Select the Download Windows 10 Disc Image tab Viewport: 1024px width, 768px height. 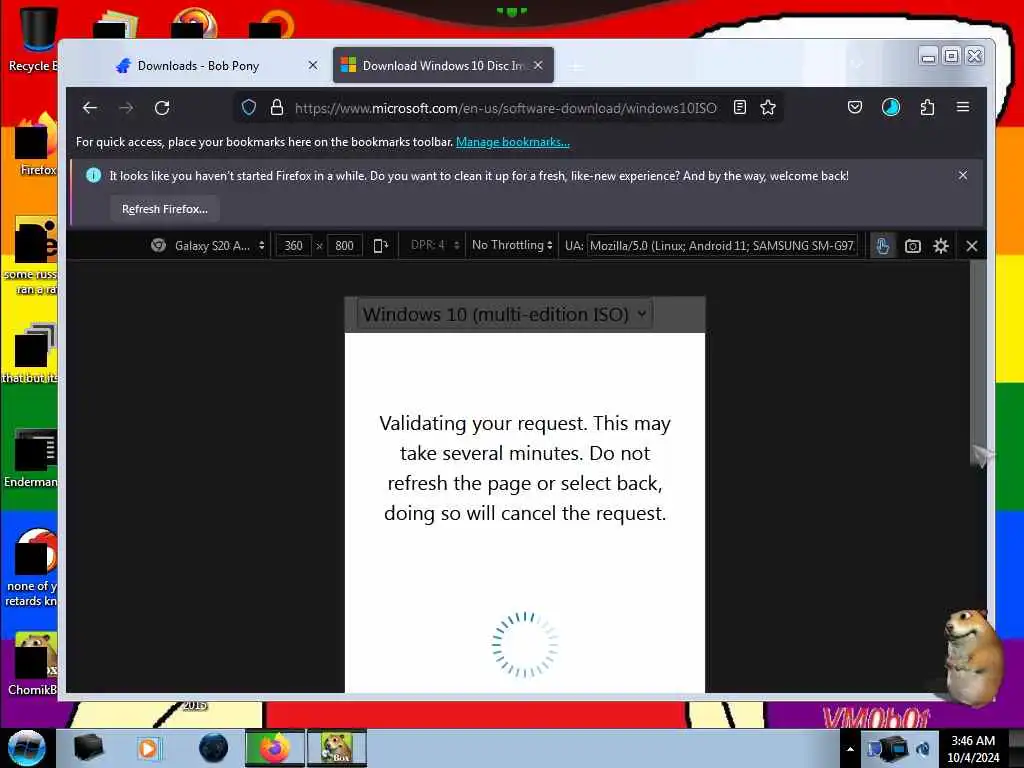pyautogui.click(x=443, y=65)
